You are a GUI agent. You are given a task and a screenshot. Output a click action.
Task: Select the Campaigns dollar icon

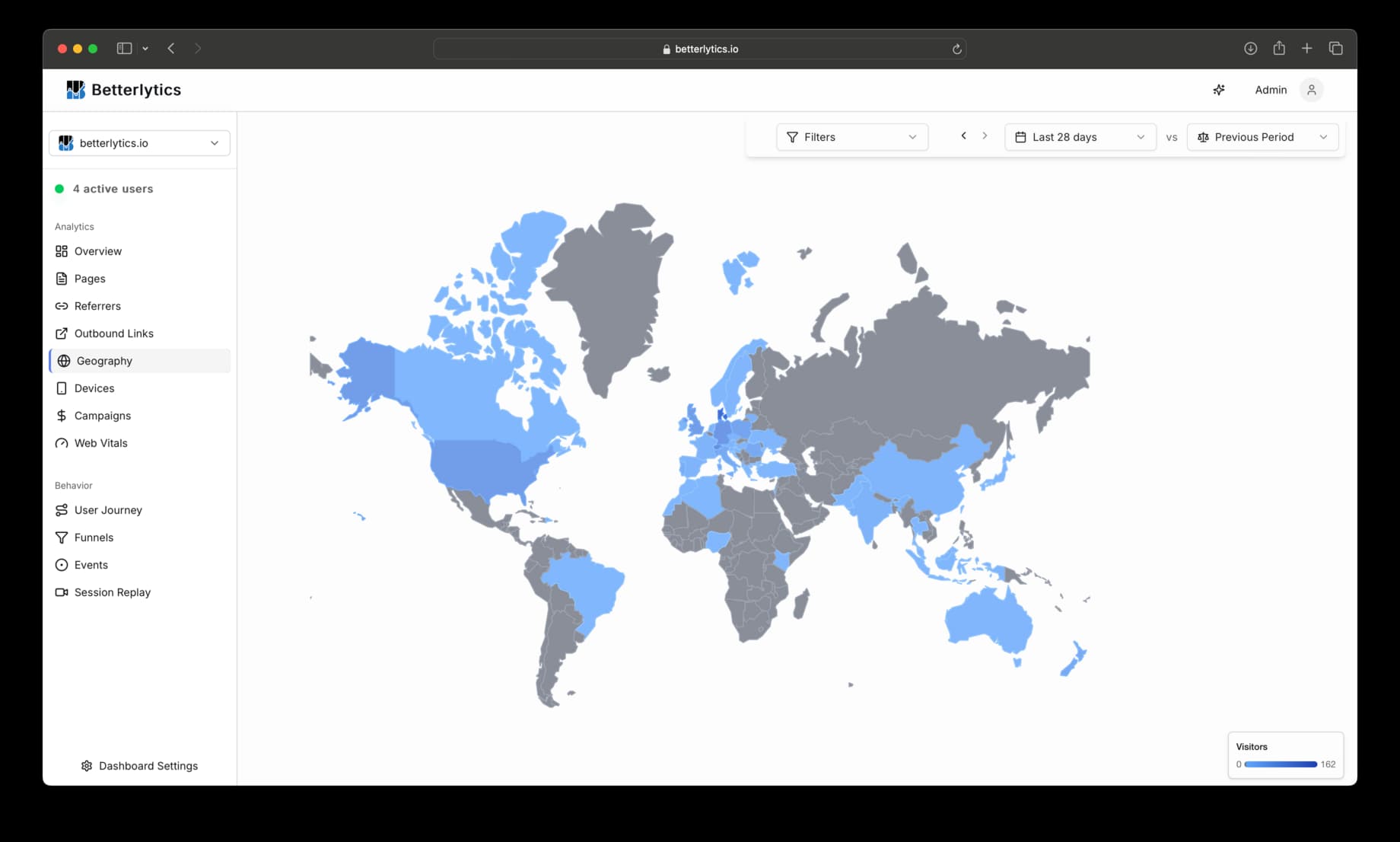pyautogui.click(x=62, y=415)
